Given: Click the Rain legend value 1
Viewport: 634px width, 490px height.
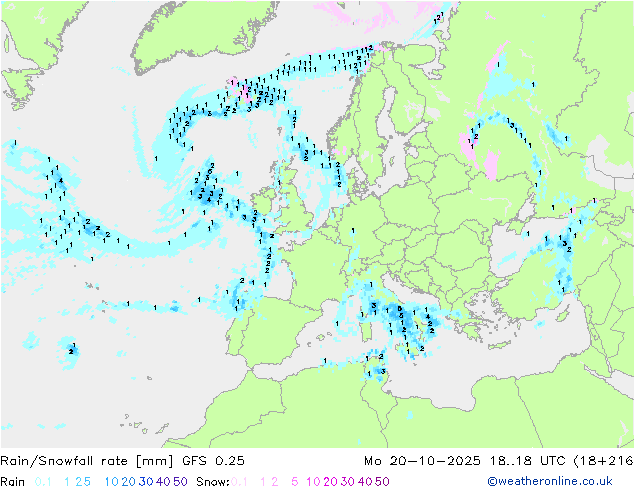Looking at the screenshot, I should 67,482.
